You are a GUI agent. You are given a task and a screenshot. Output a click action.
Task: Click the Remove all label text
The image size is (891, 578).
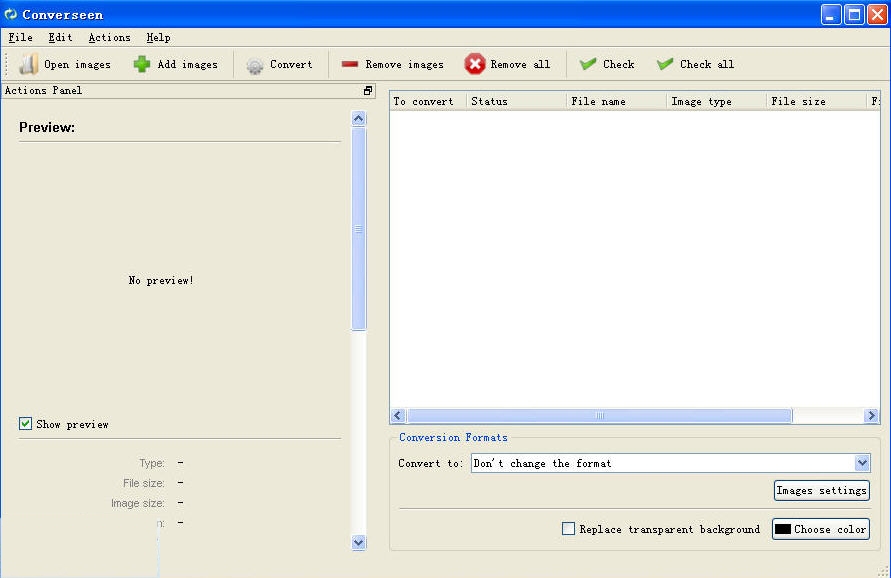pyautogui.click(x=520, y=65)
